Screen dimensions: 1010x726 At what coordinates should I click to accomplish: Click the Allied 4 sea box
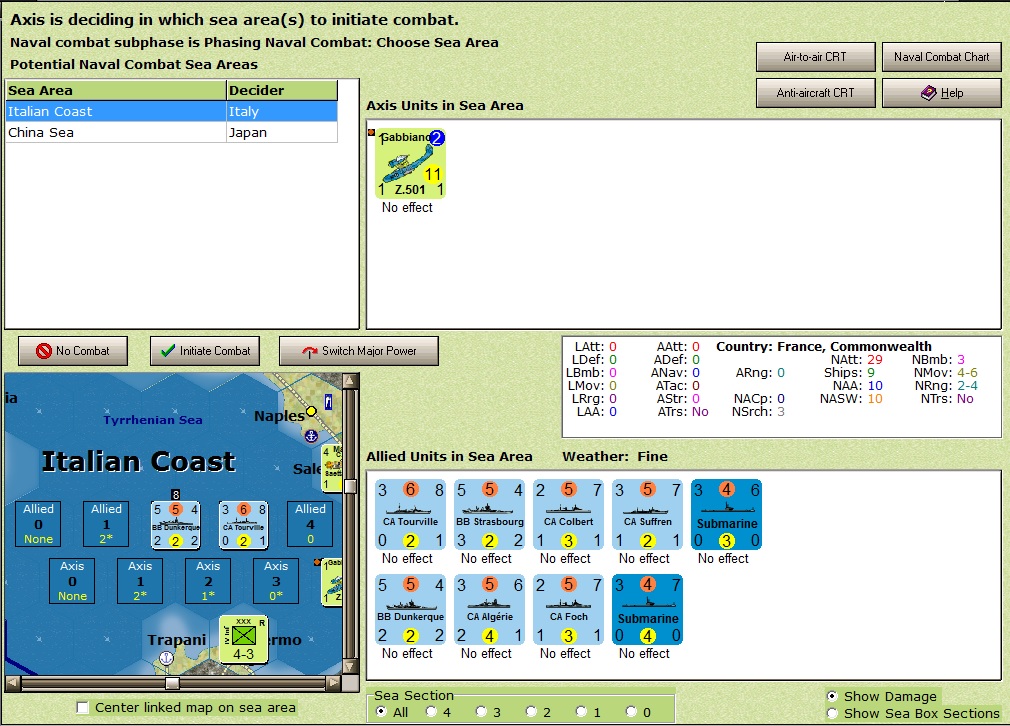pos(310,524)
